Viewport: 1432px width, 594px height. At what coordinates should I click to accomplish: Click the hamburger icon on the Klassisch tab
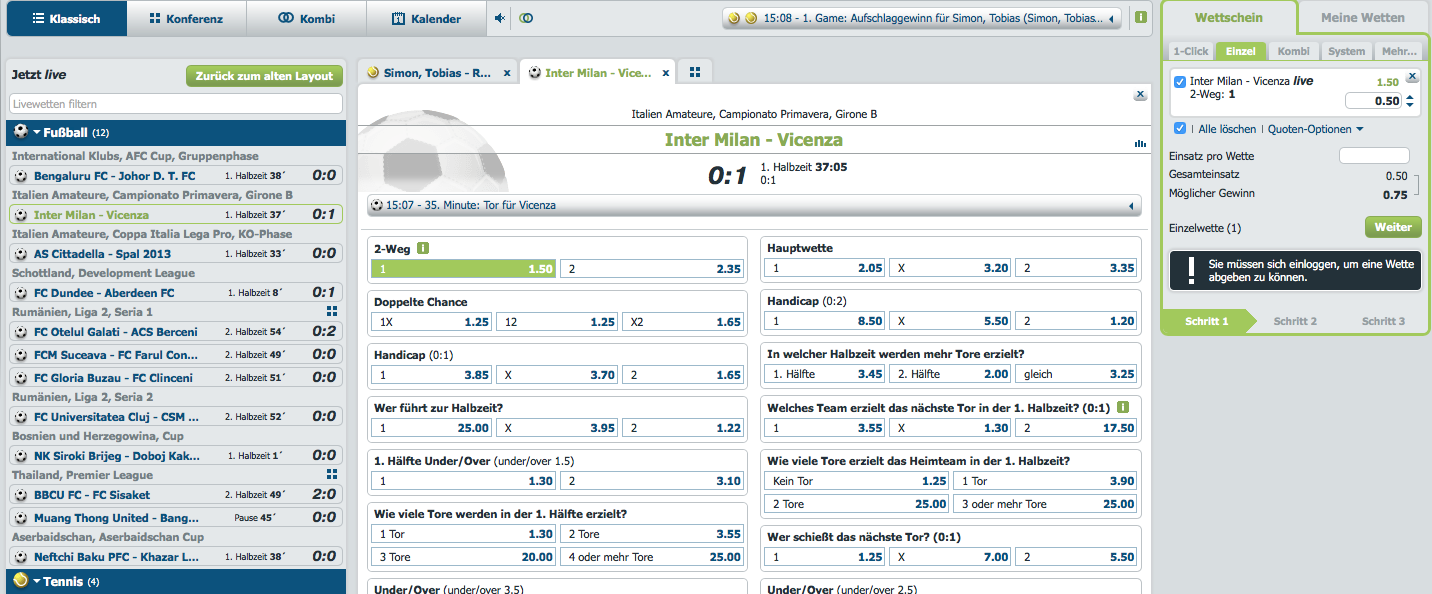(40, 17)
